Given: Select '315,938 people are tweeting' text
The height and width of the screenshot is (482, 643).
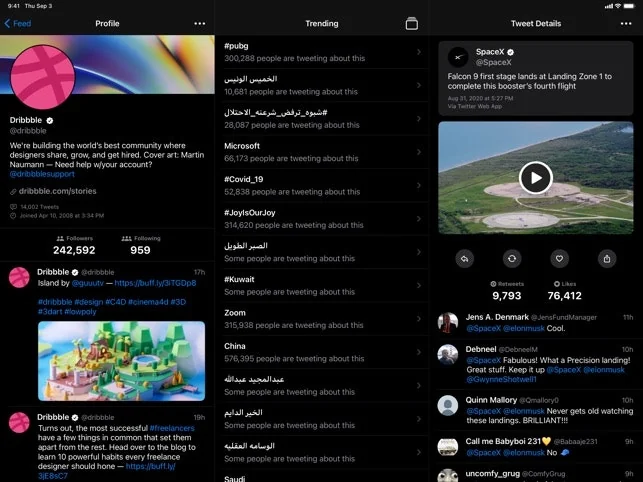Looking at the screenshot, I should pyautogui.click(x=294, y=325).
